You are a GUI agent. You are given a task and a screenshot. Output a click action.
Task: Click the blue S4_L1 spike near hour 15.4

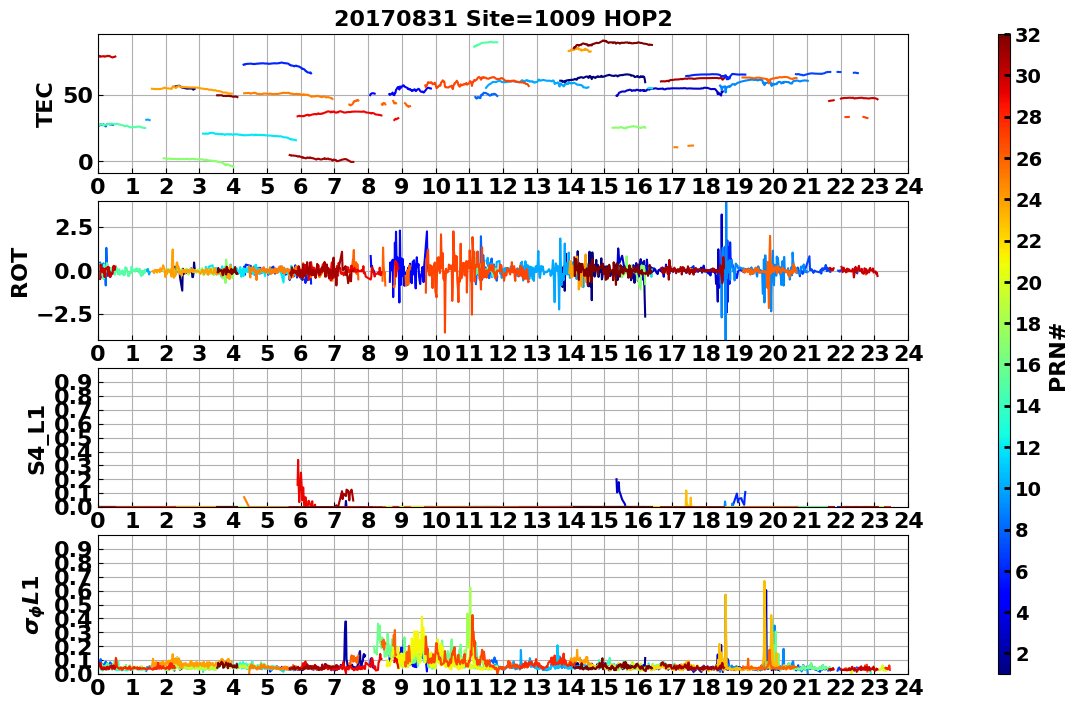(618, 491)
